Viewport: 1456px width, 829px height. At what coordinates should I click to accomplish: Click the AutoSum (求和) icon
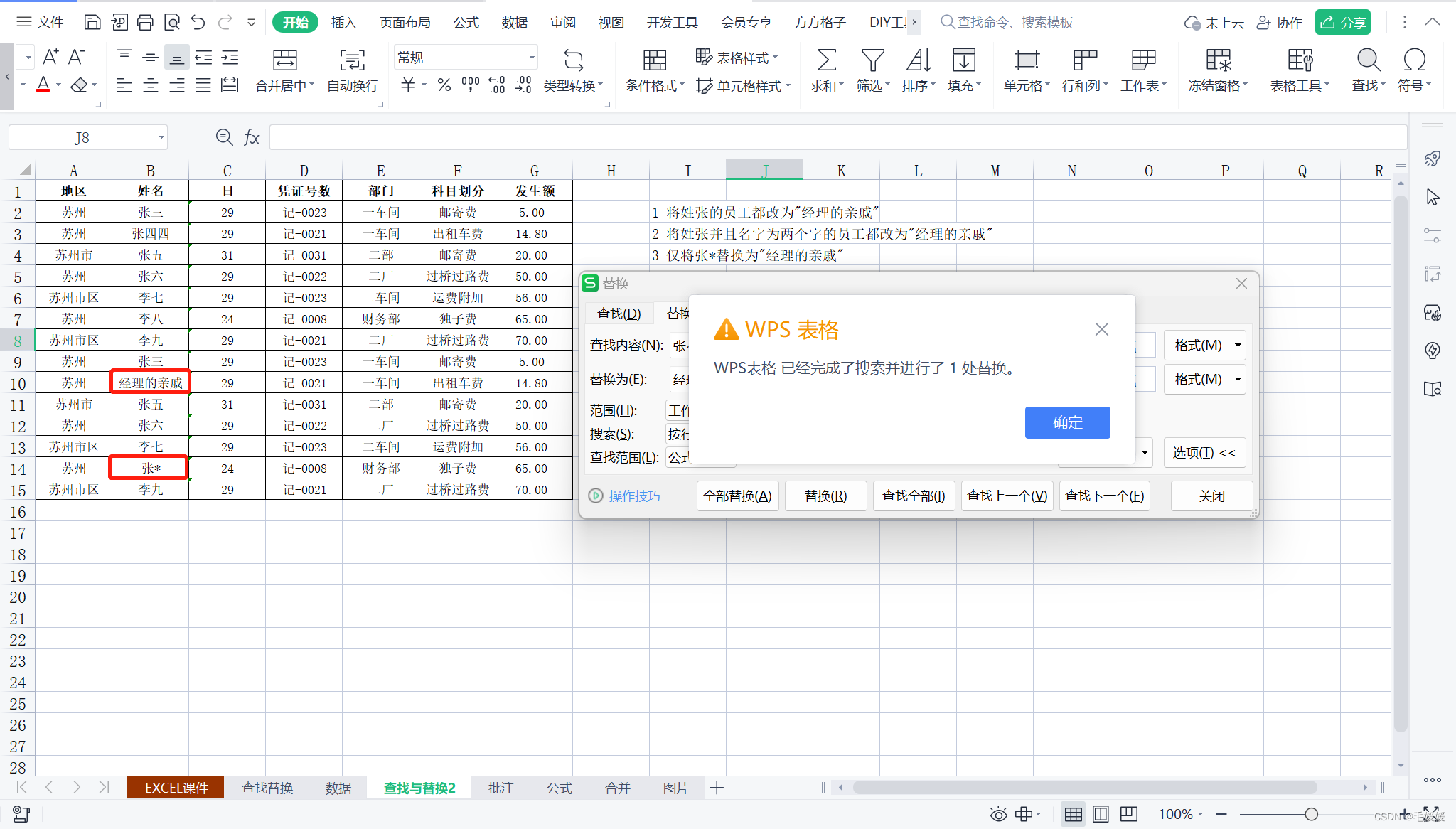826,60
